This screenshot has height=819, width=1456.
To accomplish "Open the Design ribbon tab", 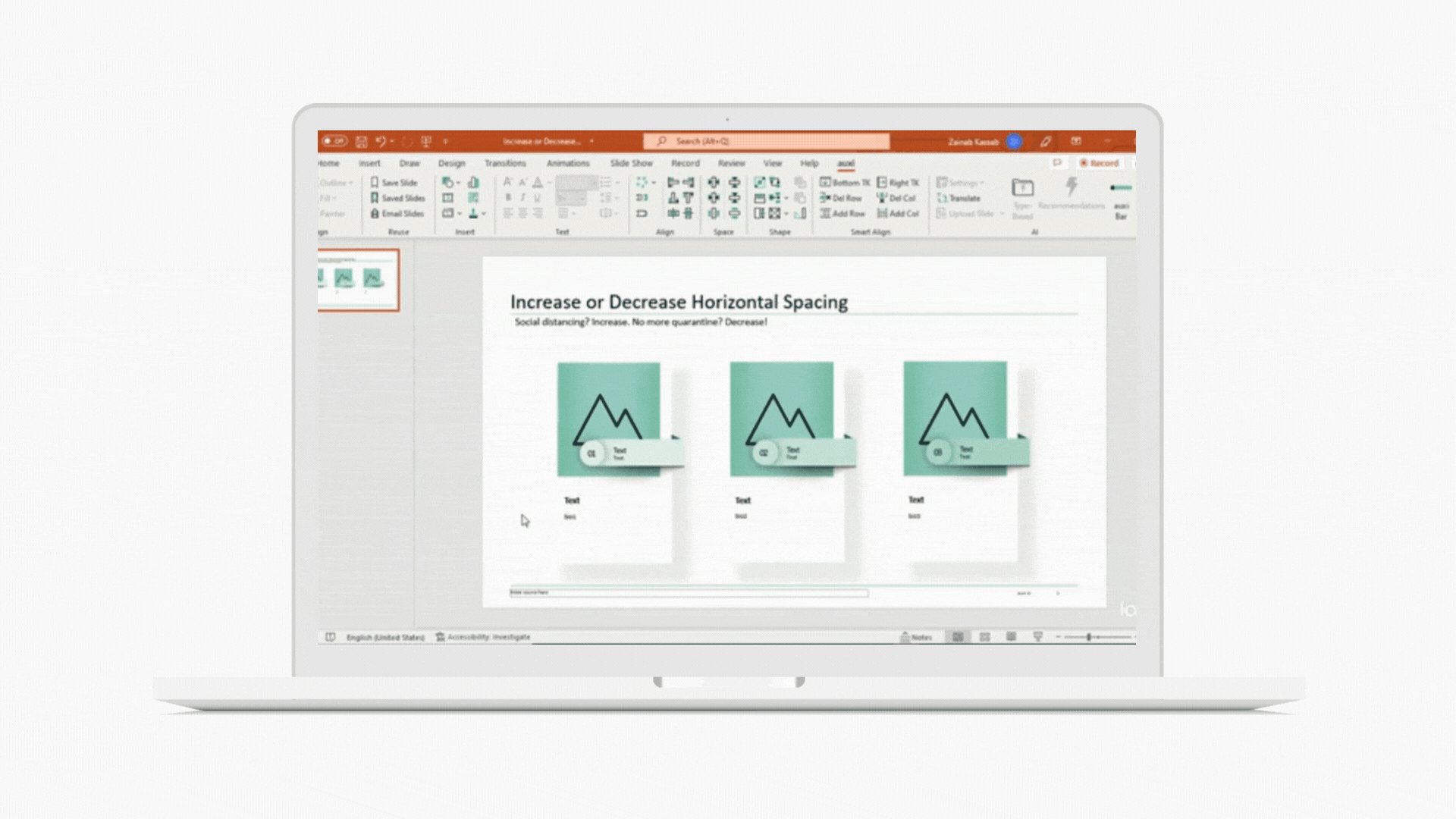I will (x=451, y=163).
